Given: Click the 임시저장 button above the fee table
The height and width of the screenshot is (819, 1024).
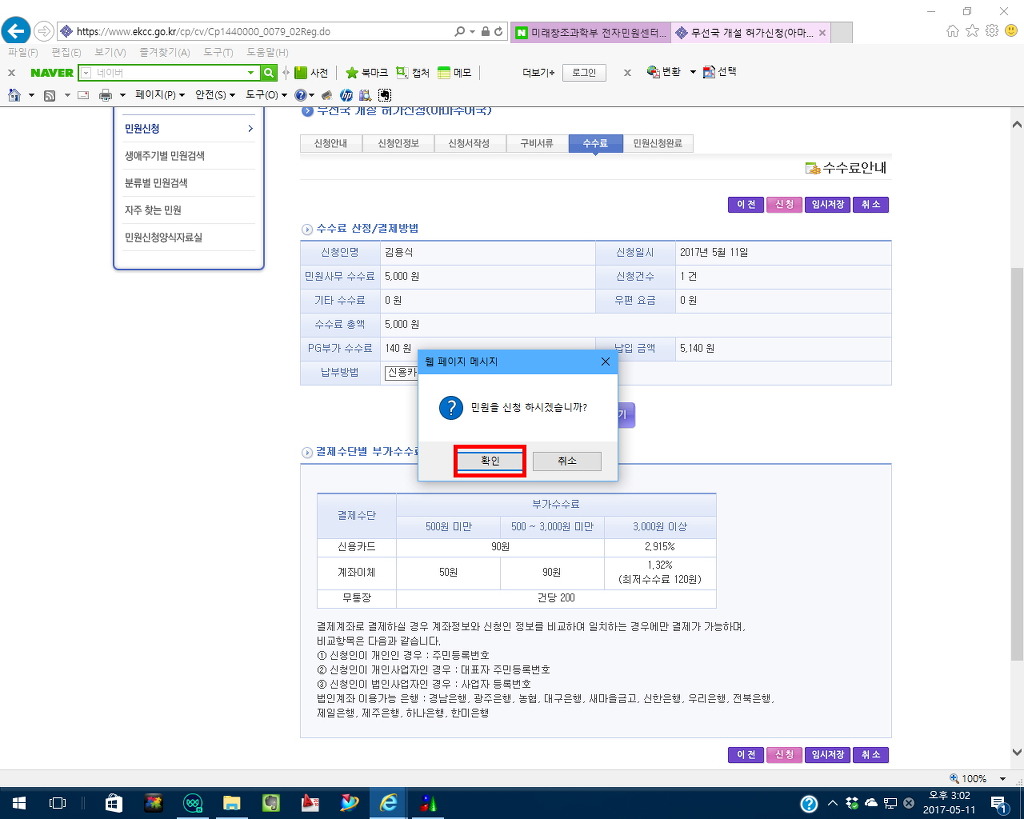Looking at the screenshot, I should [x=827, y=204].
